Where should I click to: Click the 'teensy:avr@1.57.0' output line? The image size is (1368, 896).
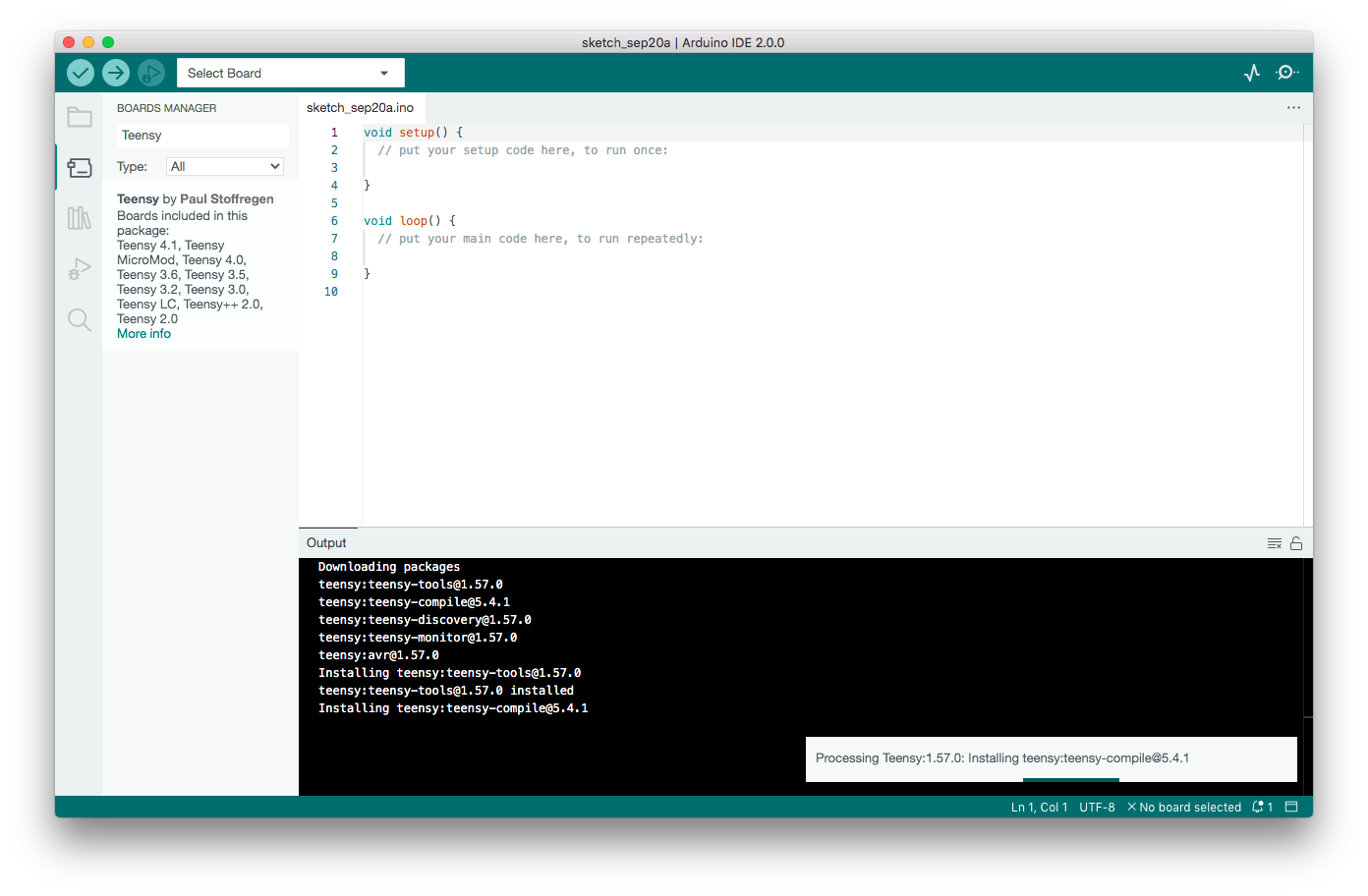click(378, 655)
